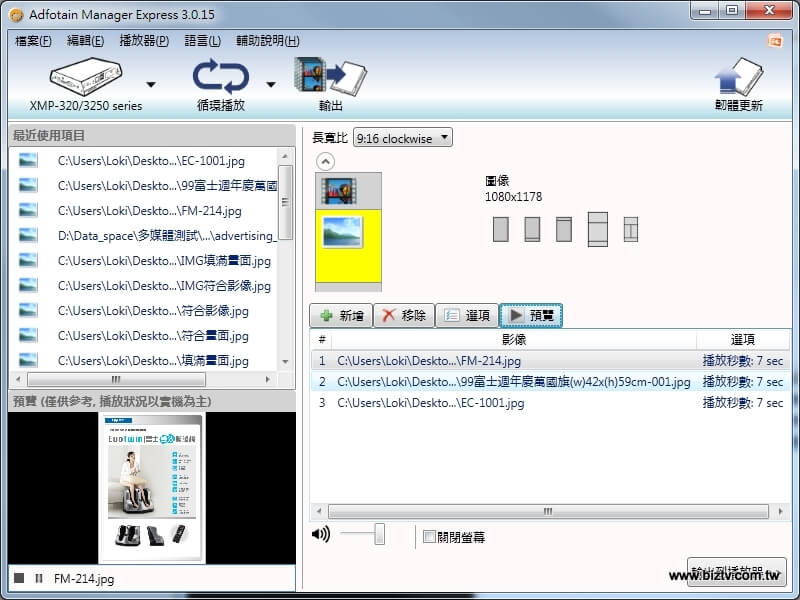Viewport: 800px width, 600px height.
Task: Click the 新增 add button
Action: tap(341, 316)
